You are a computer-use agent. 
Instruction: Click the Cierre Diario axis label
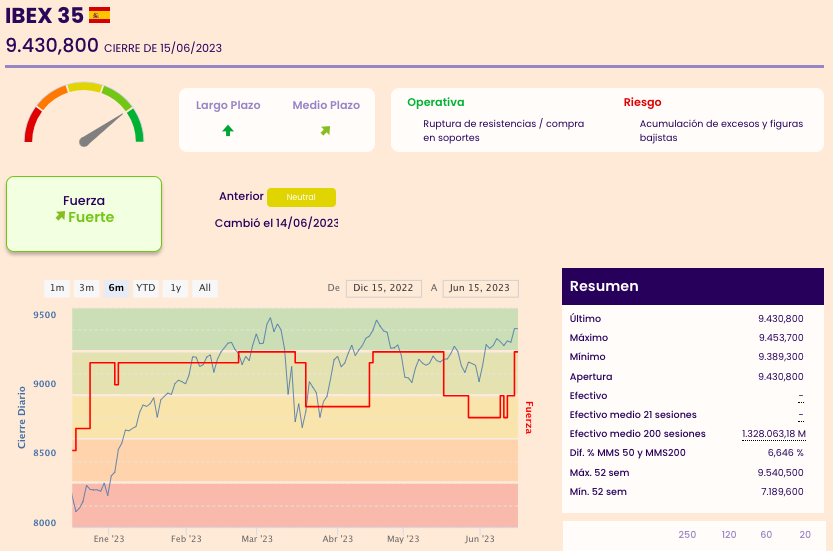pos(22,418)
